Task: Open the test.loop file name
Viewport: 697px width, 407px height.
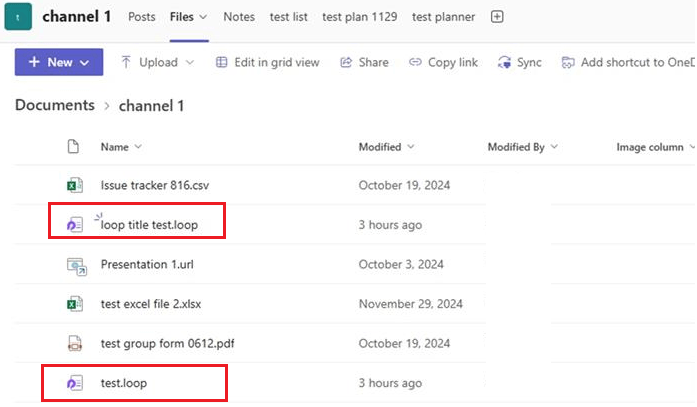Action: (124, 383)
